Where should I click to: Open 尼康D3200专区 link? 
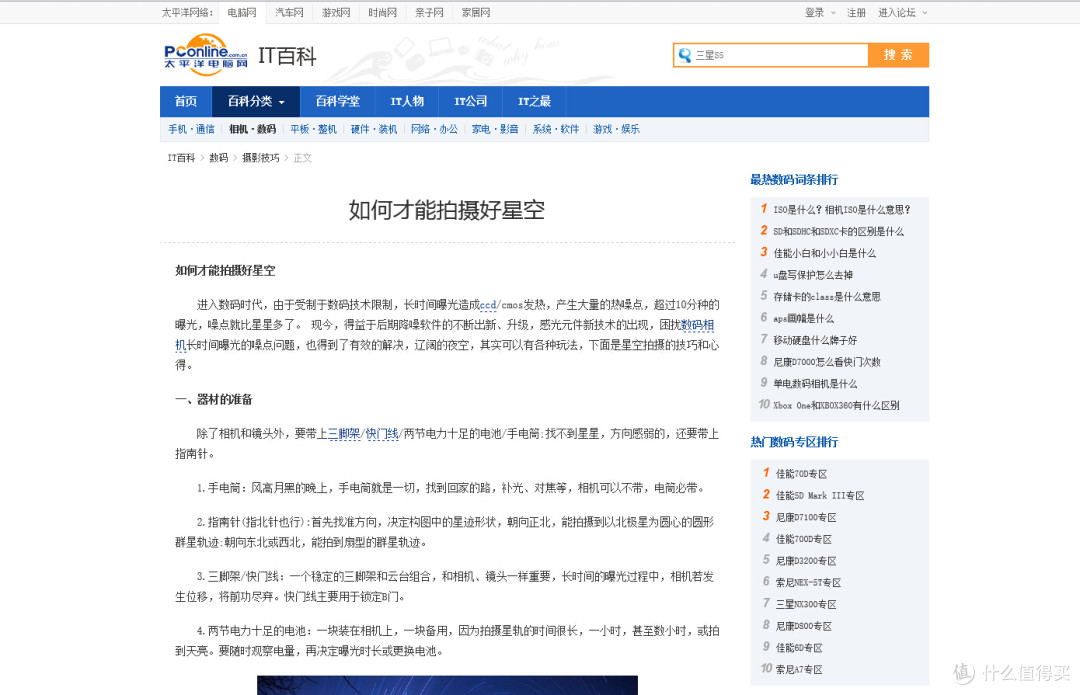pyautogui.click(x=806, y=561)
